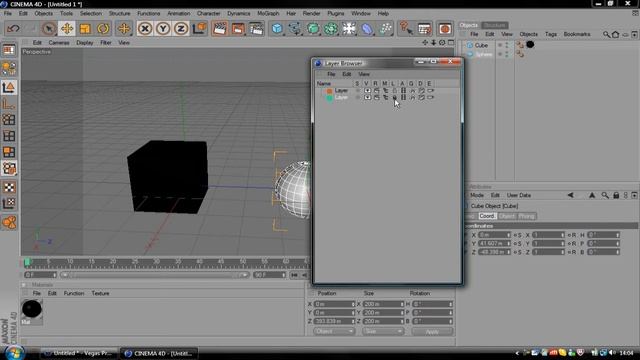This screenshot has width=640, height=360.
Task: Toggle the X axis lock
Action: click(144, 29)
